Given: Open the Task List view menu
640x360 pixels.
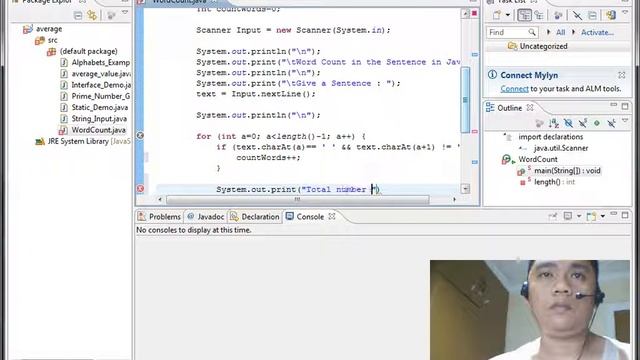Looking at the screenshot, I should pyautogui.click(x=625, y=13).
